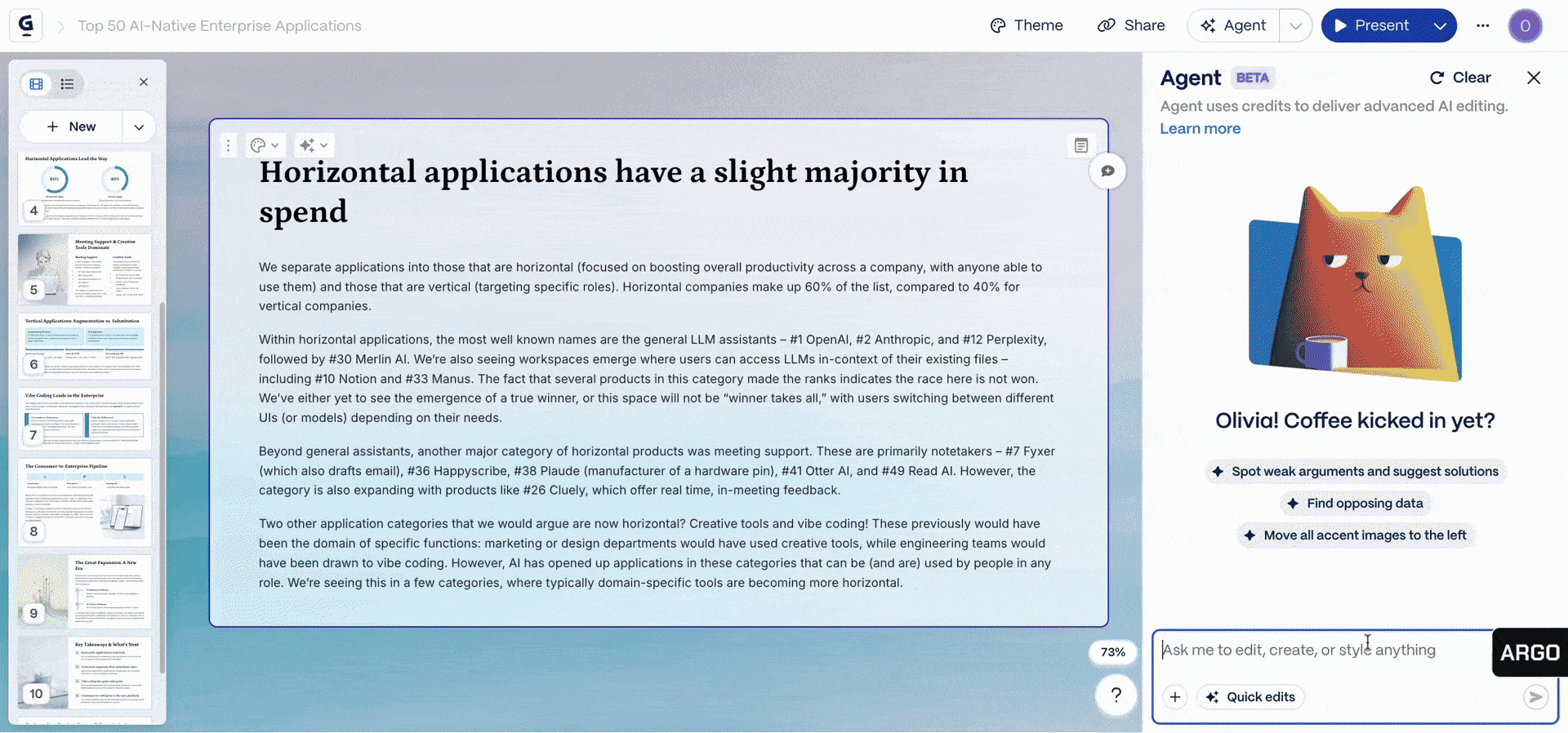Expand the New card dropdown arrow

(x=139, y=127)
